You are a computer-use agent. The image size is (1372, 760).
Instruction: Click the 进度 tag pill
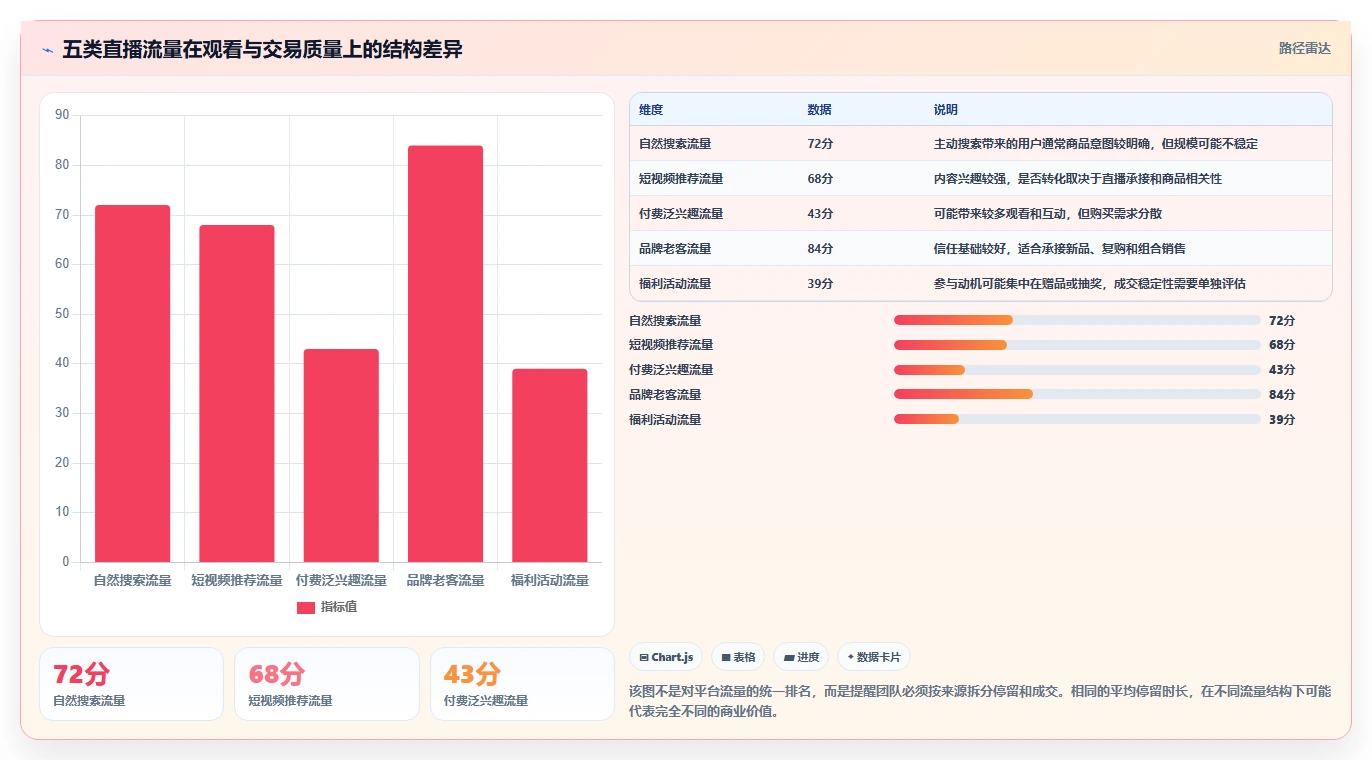pyautogui.click(x=801, y=657)
